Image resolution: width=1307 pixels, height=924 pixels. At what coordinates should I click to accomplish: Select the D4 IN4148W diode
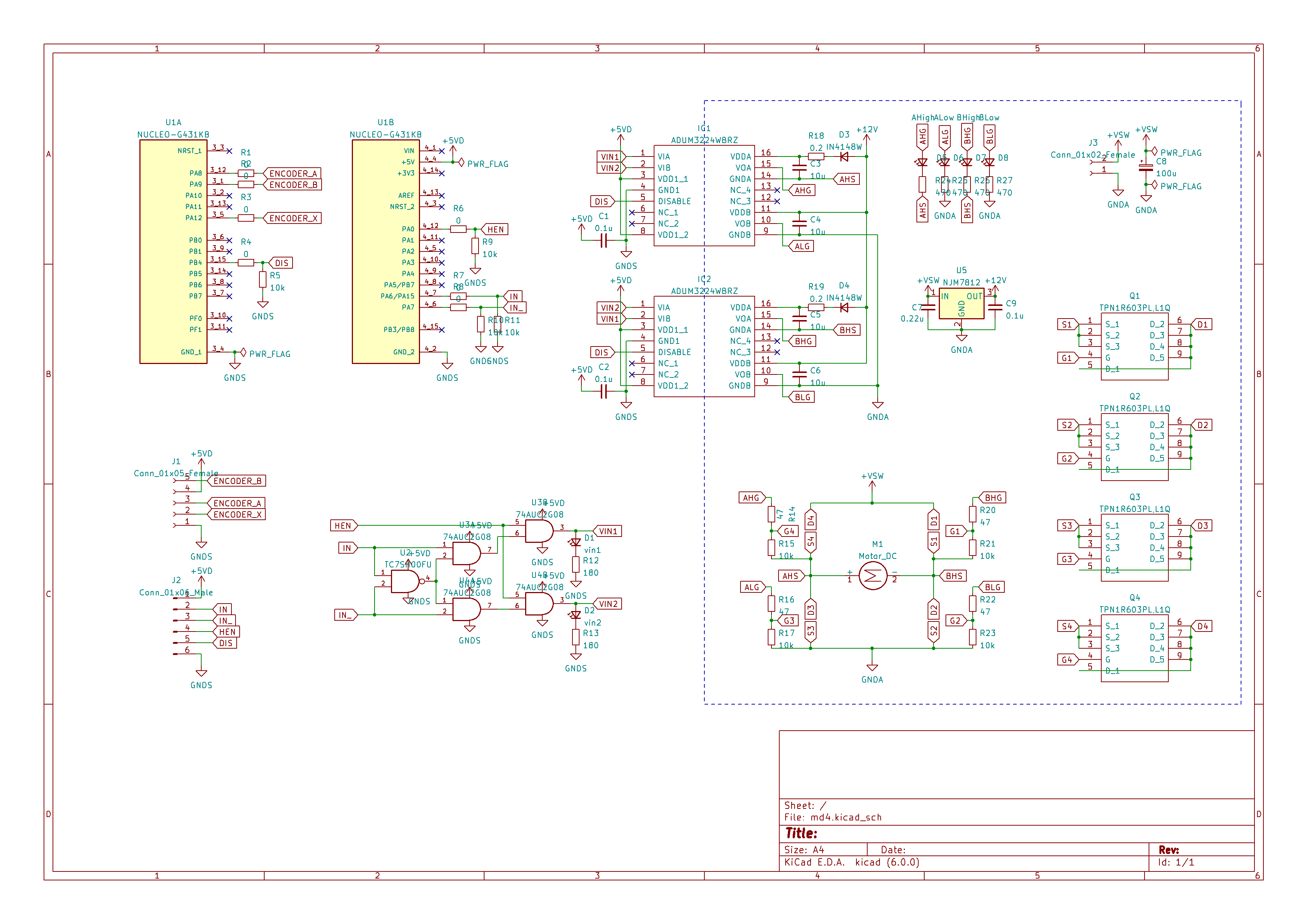tap(844, 307)
